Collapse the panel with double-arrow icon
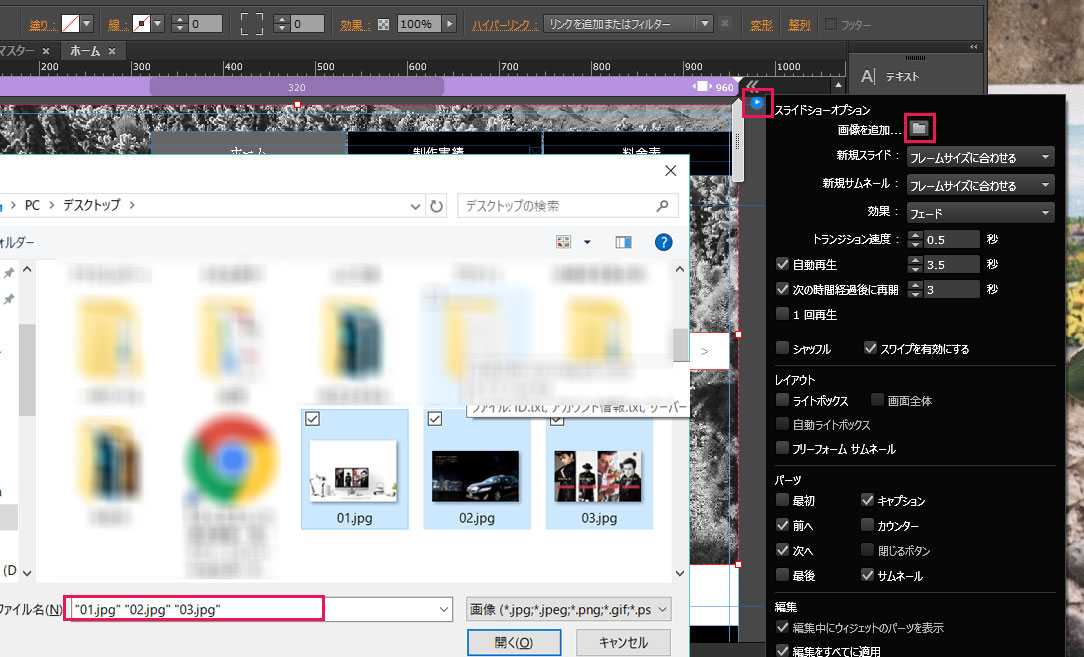 pyautogui.click(x=973, y=47)
